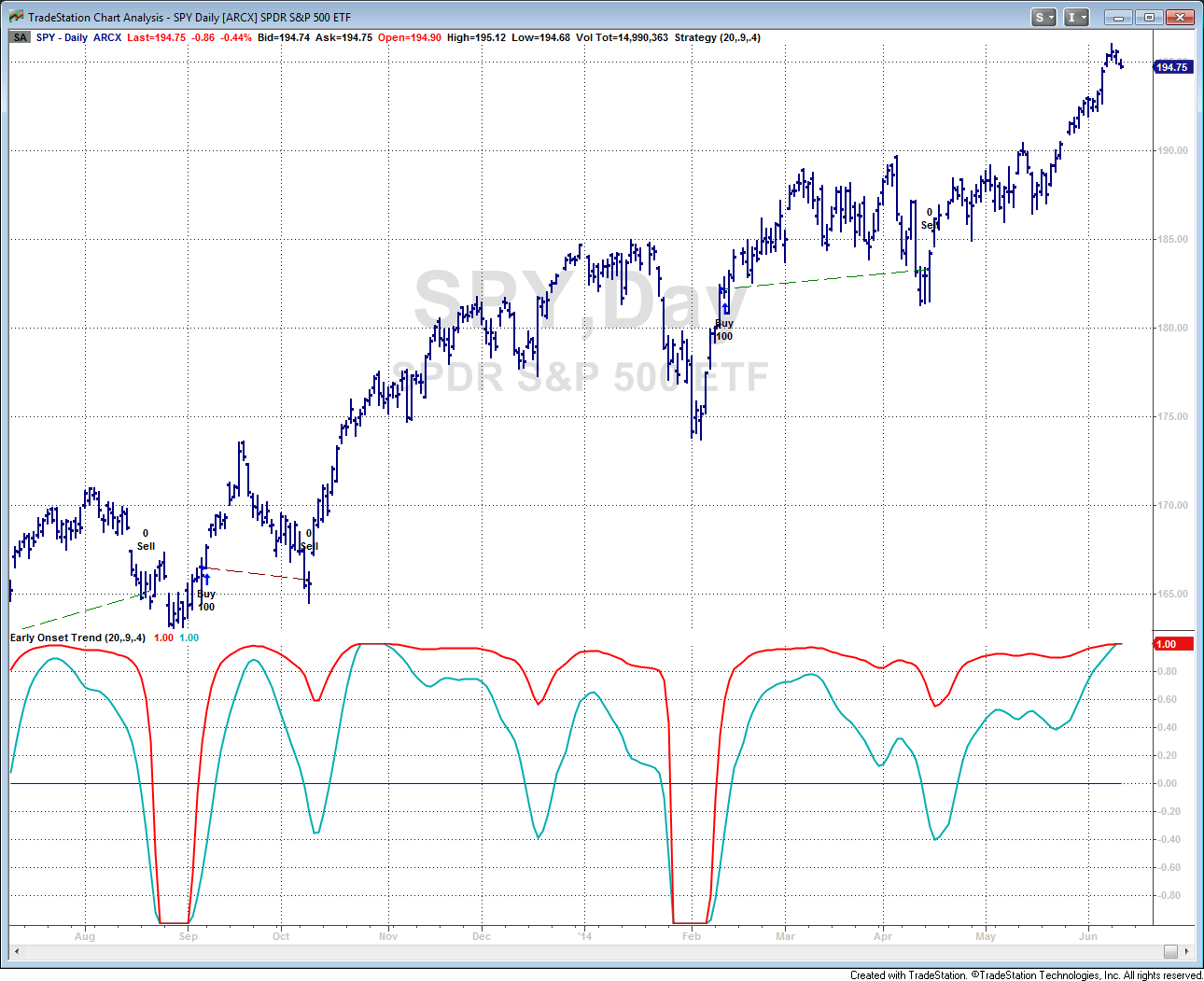Click the 'Ask=194.75' value
1204x981 pixels.
tap(343, 37)
